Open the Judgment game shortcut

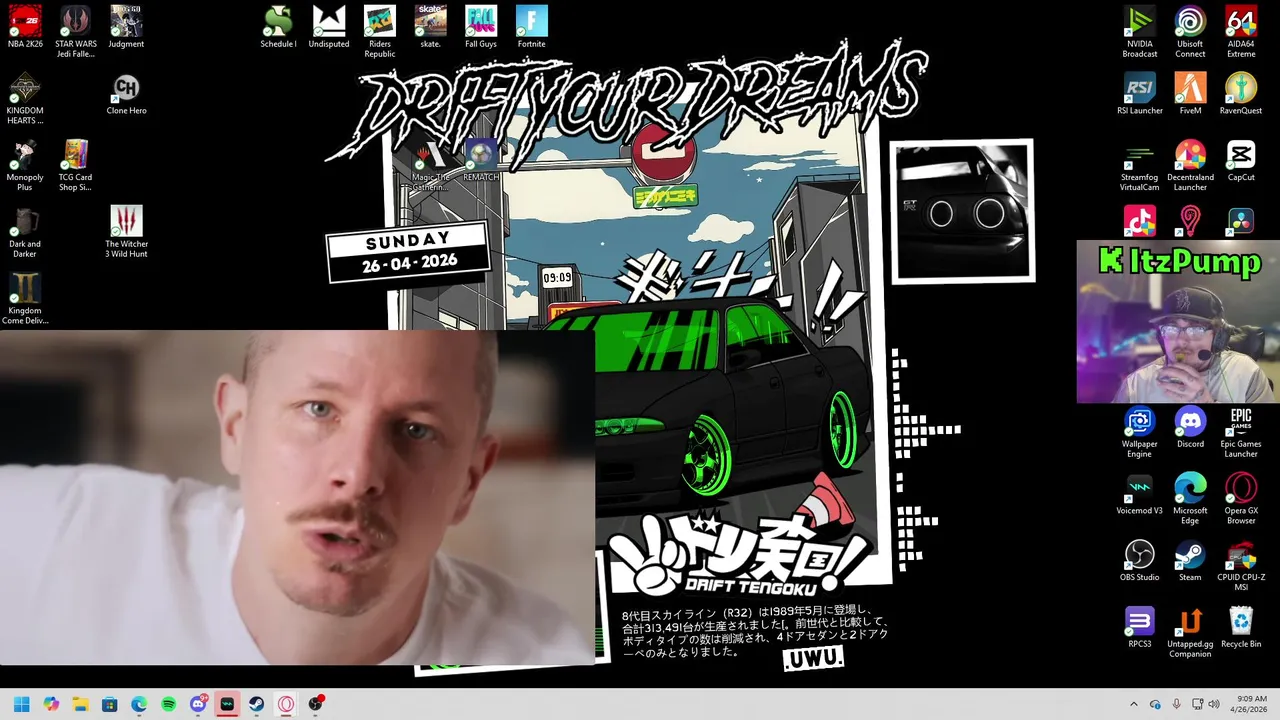click(x=126, y=27)
